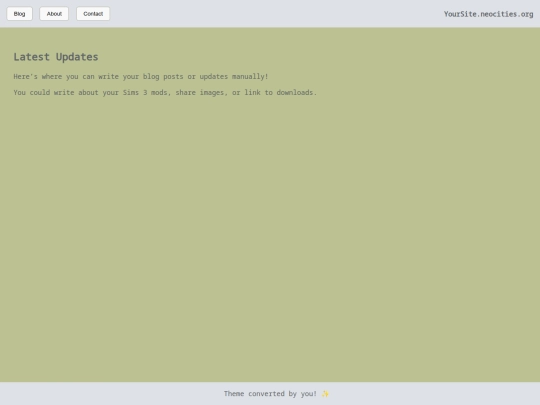Click the YourSite.neocities.org site title
The width and height of the screenshot is (540, 405).
tap(488, 14)
